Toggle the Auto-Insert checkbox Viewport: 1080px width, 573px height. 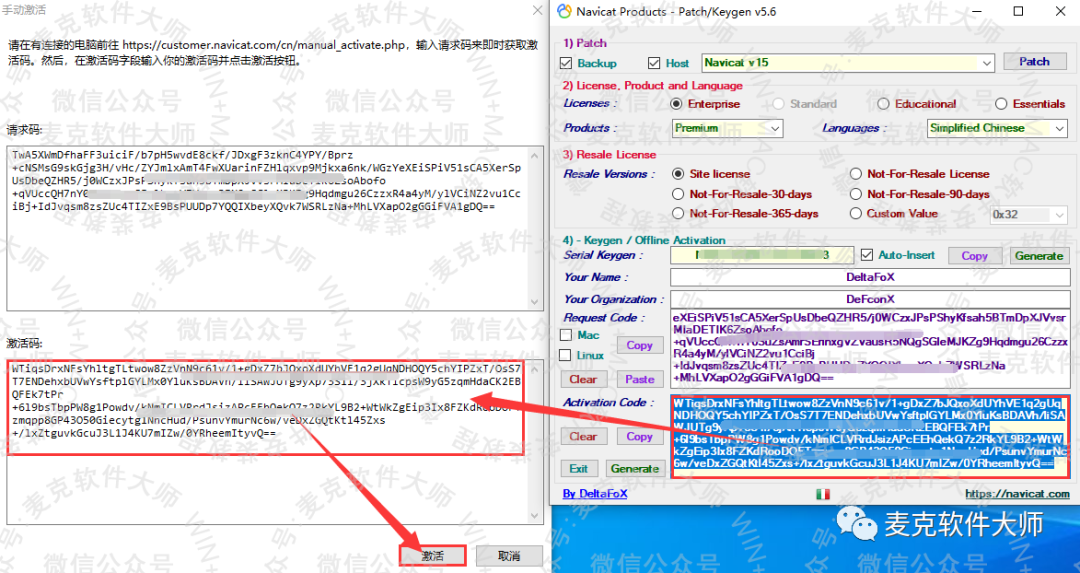867,255
